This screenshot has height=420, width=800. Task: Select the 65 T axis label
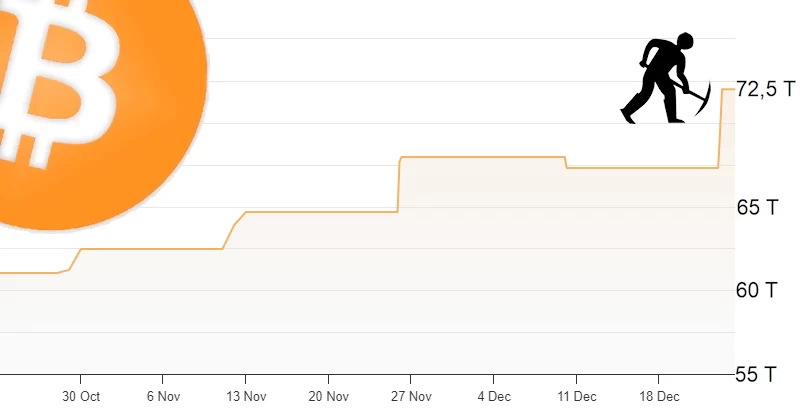(x=758, y=208)
